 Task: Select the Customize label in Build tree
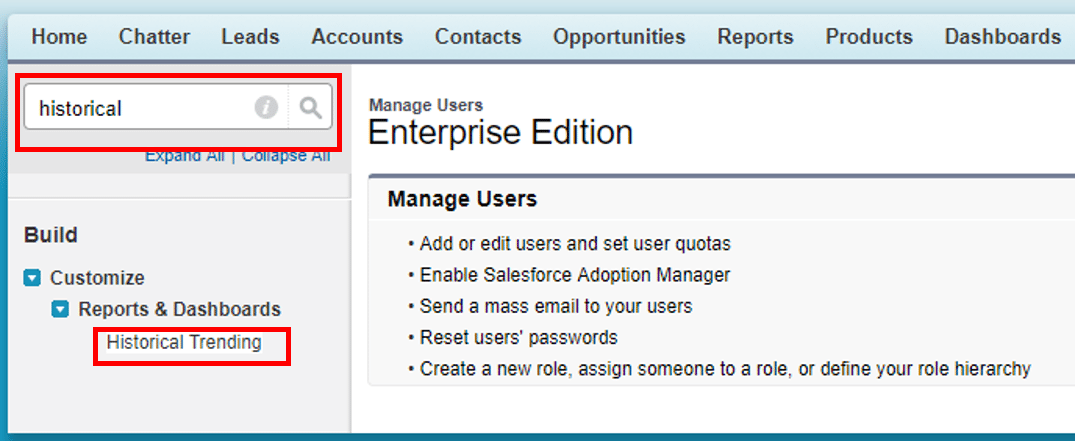[97, 278]
